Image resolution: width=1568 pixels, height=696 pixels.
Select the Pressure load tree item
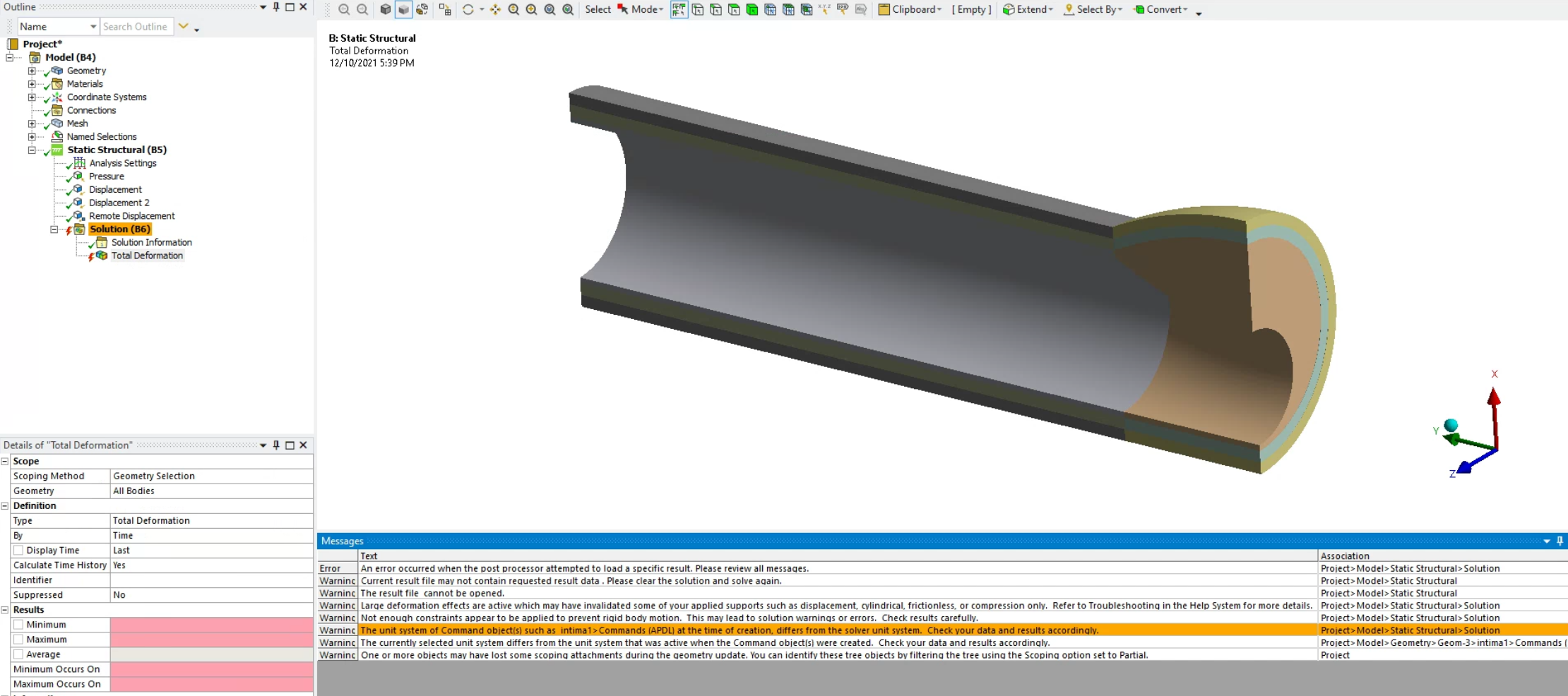point(107,176)
